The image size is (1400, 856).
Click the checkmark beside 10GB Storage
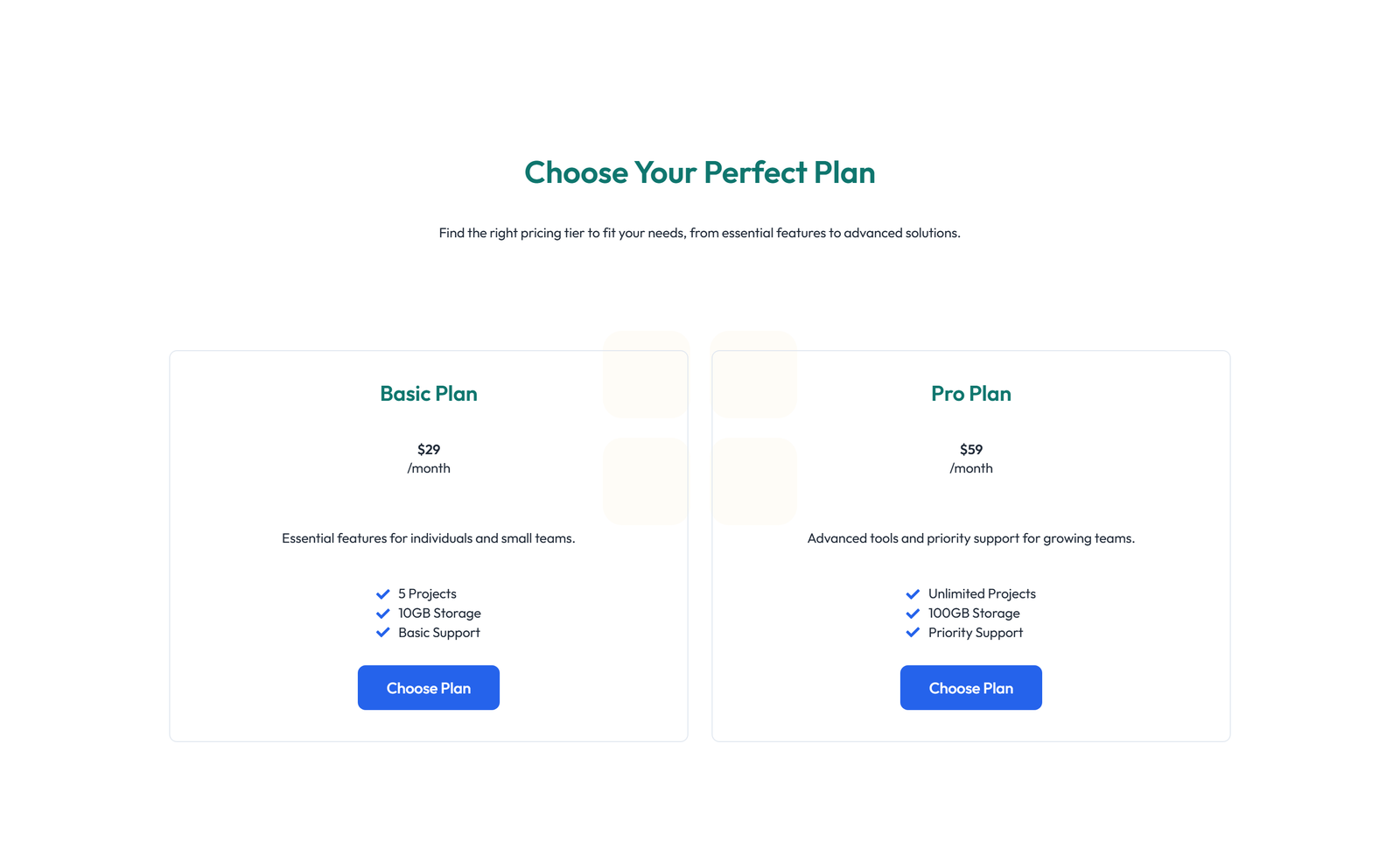pos(382,613)
